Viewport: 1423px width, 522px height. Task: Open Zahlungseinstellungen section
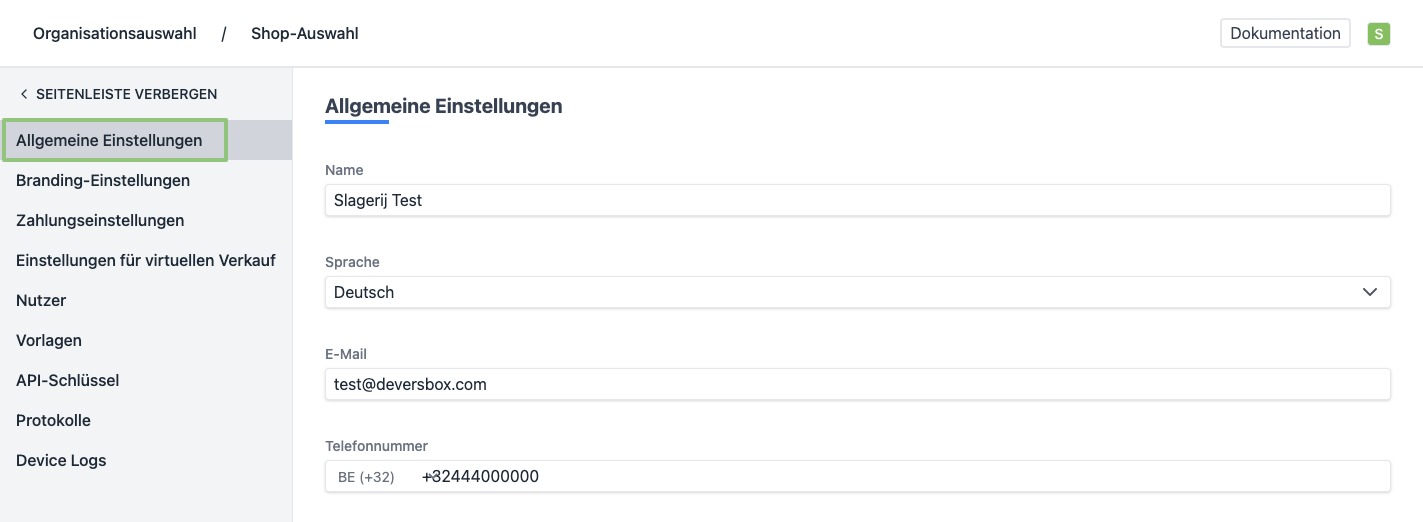tap(100, 220)
